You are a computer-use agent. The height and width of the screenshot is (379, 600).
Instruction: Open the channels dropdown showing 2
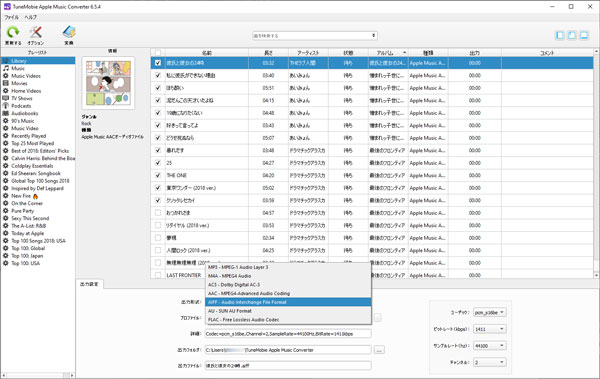click(490, 362)
